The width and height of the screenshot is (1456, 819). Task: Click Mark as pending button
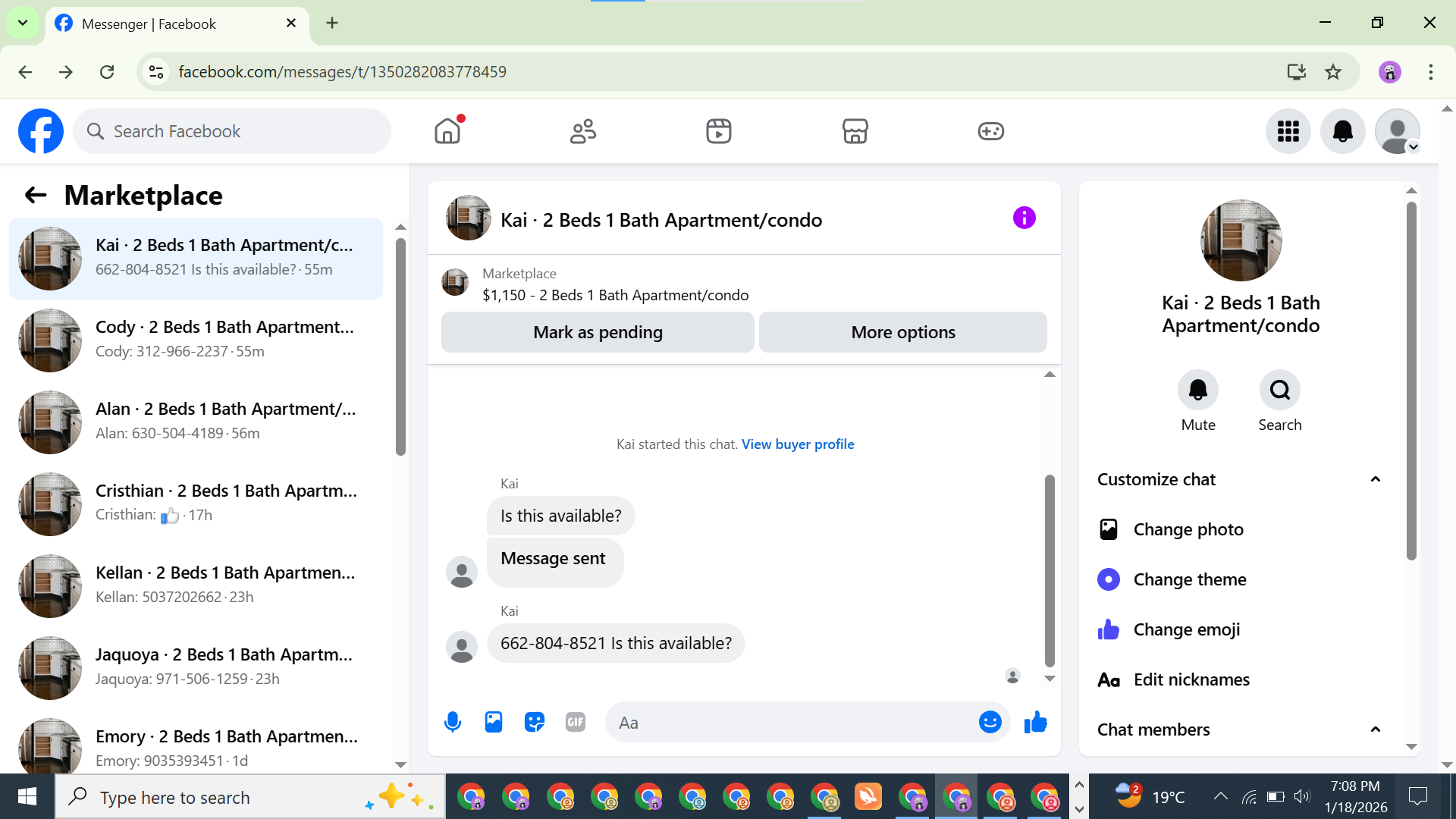[598, 332]
